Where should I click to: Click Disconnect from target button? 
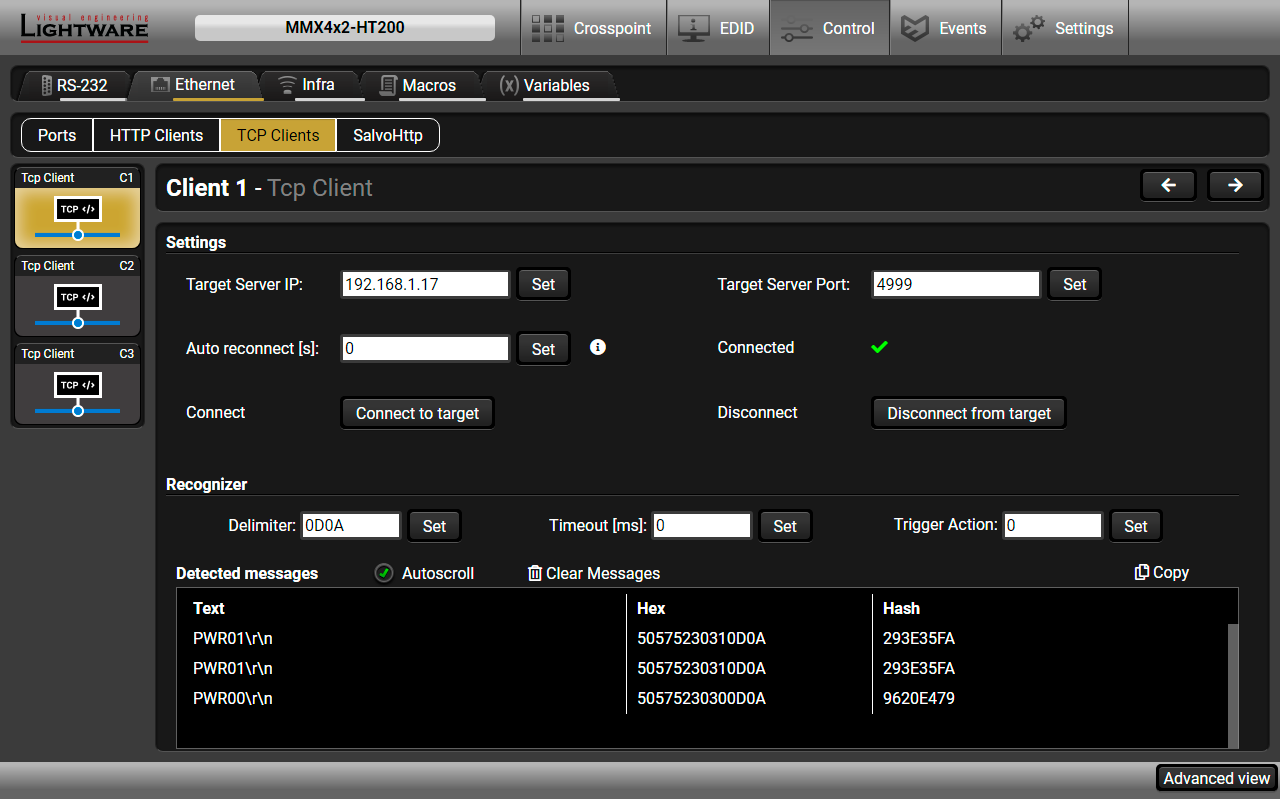(x=969, y=413)
